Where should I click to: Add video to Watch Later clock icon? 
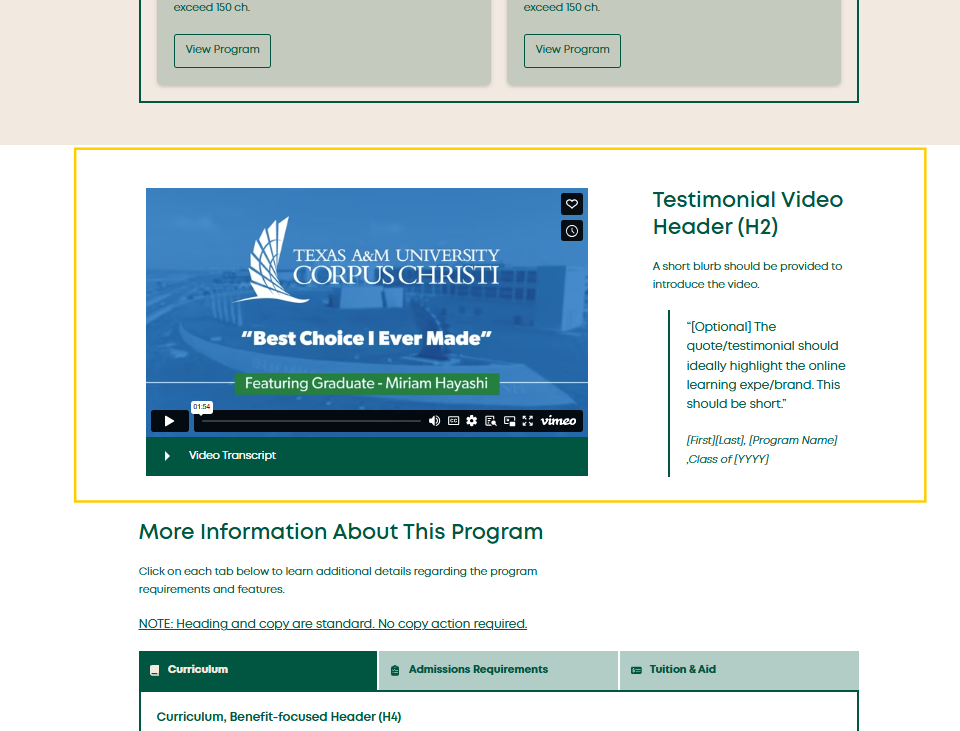click(571, 231)
